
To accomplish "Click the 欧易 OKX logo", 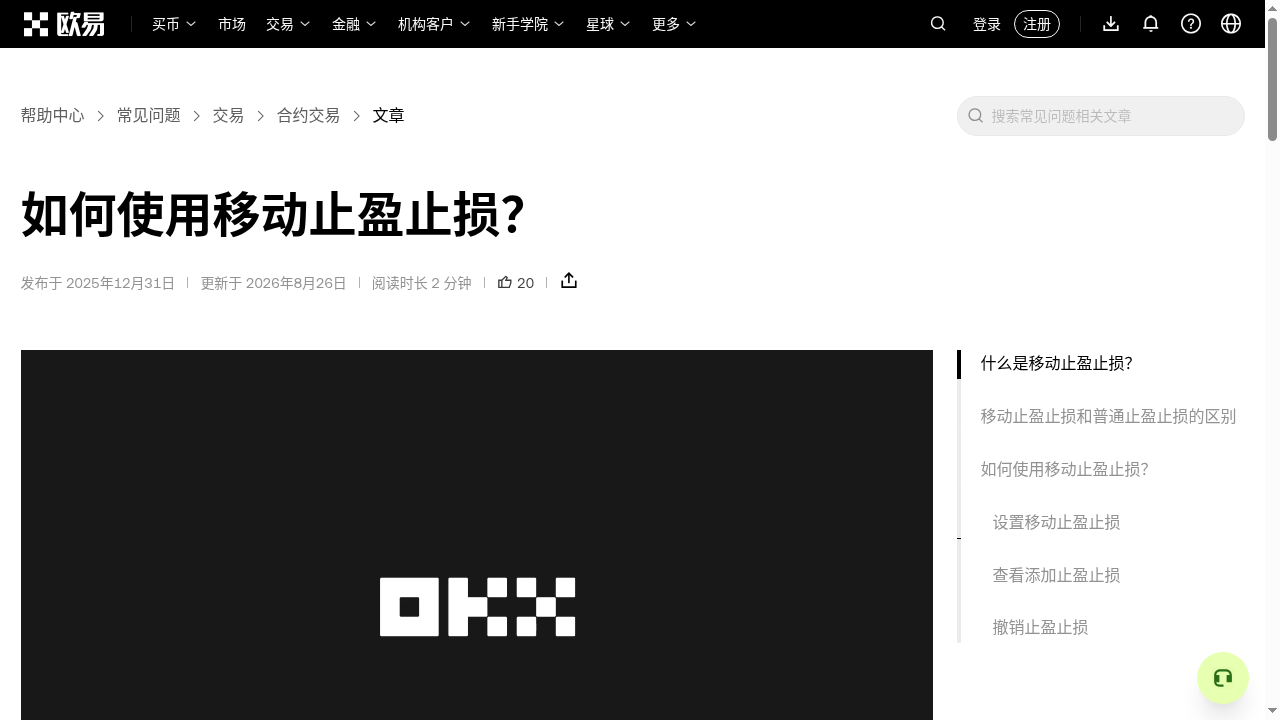I will 64,24.
